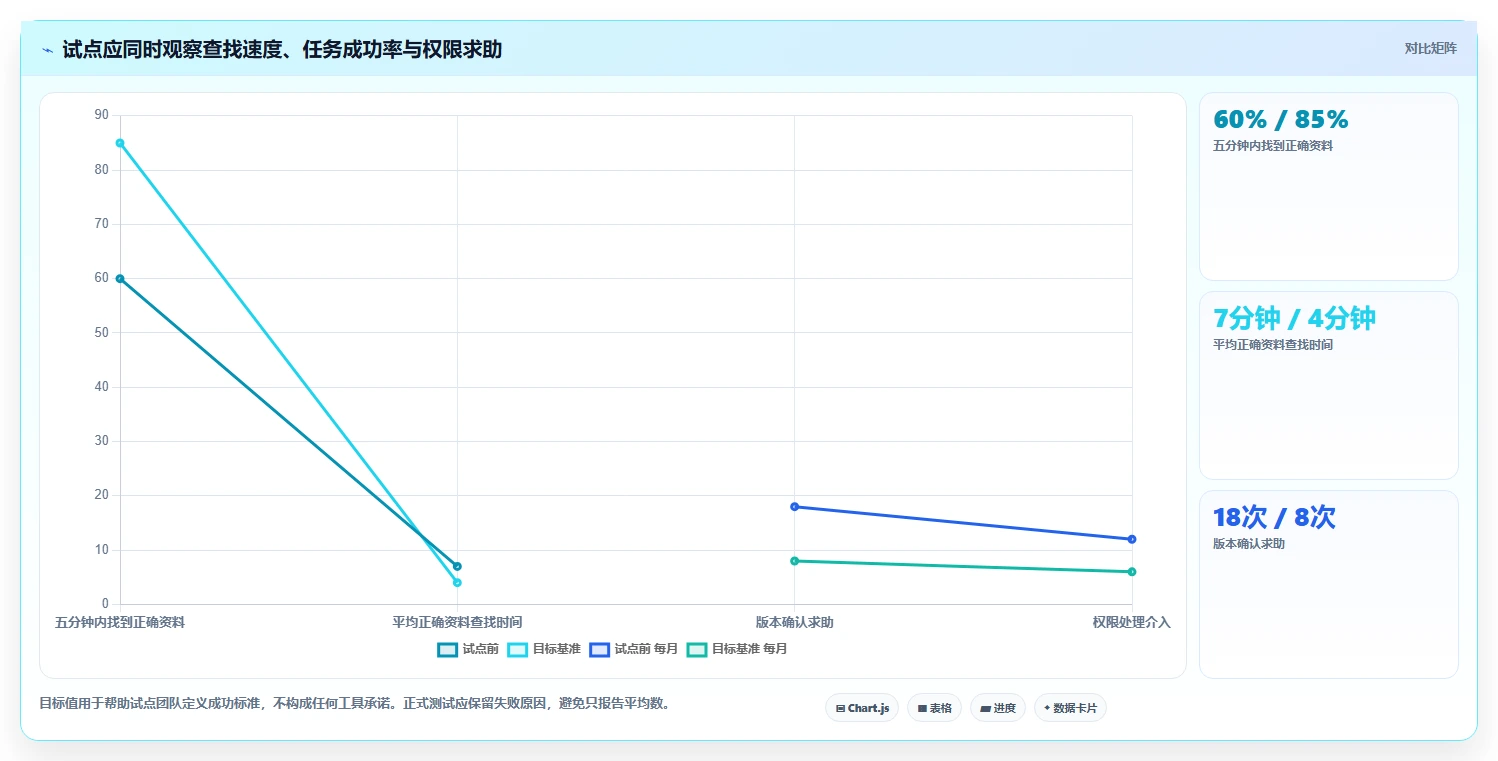Toggle the 试点前 legend item

[x=468, y=649]
